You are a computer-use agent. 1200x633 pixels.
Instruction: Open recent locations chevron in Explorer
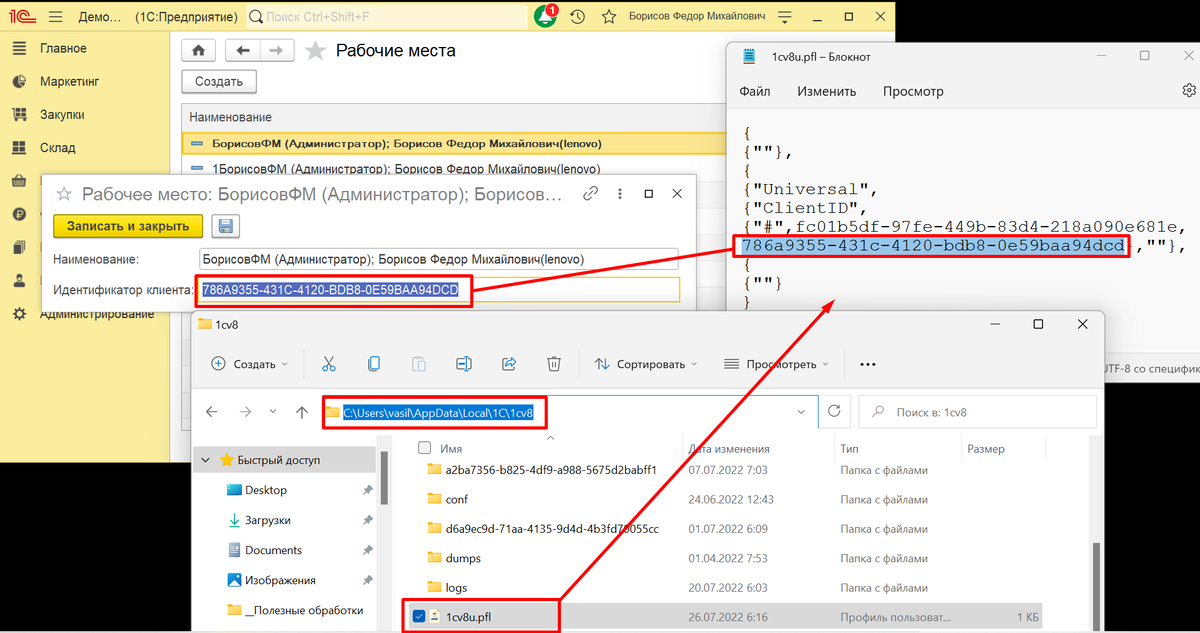pyautogui.click(x=274, y=412)
